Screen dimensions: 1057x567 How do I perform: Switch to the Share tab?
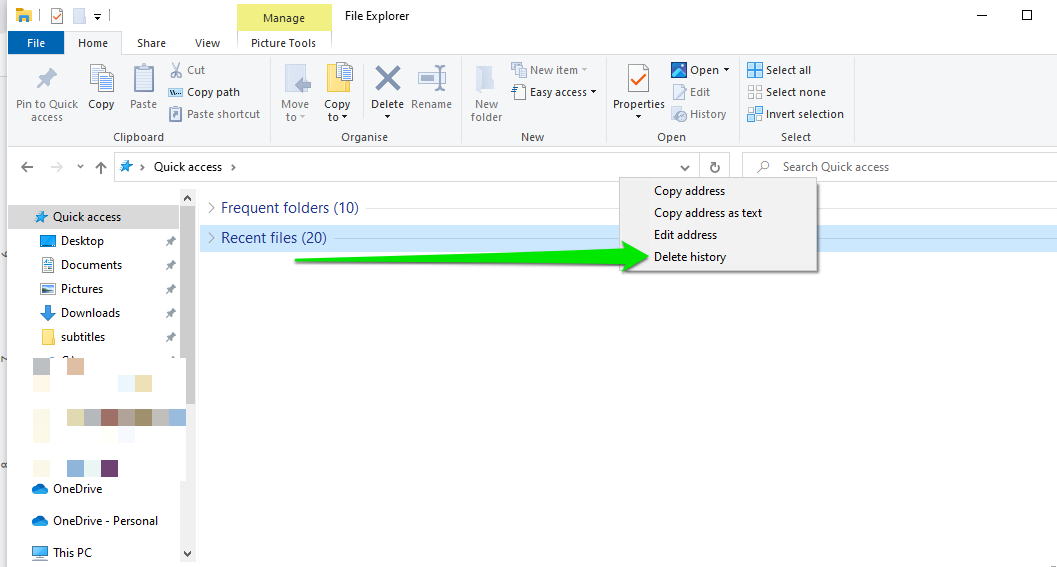click(151, 42)
